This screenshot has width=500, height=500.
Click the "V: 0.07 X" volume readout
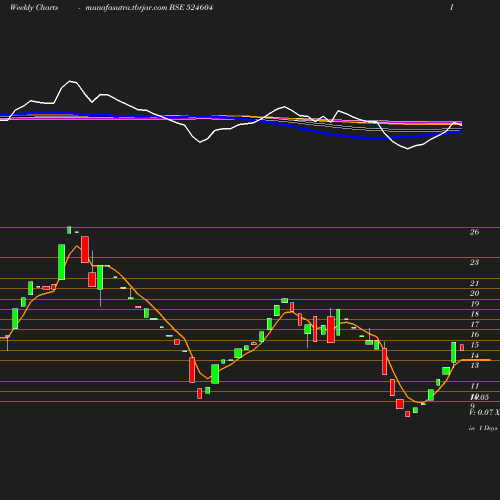(485, 412)
